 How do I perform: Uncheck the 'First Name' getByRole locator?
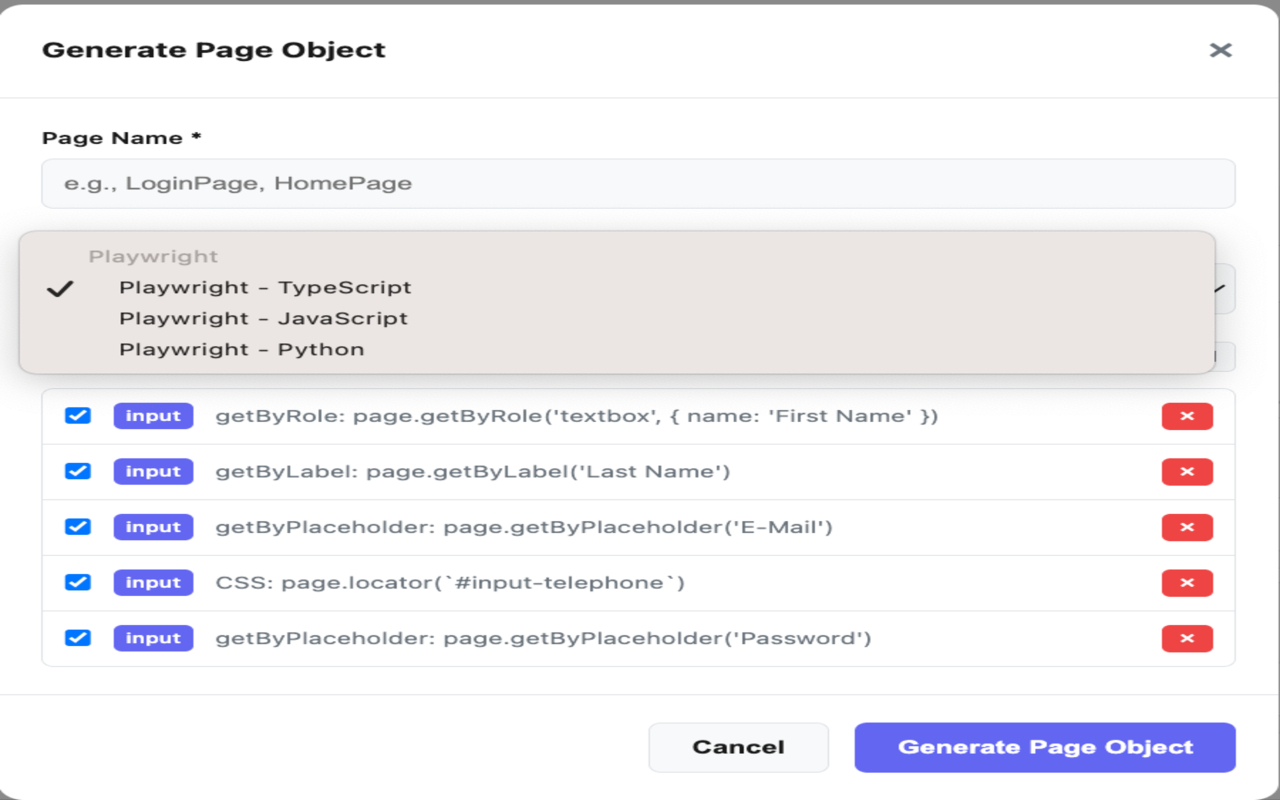pos(77,415)
